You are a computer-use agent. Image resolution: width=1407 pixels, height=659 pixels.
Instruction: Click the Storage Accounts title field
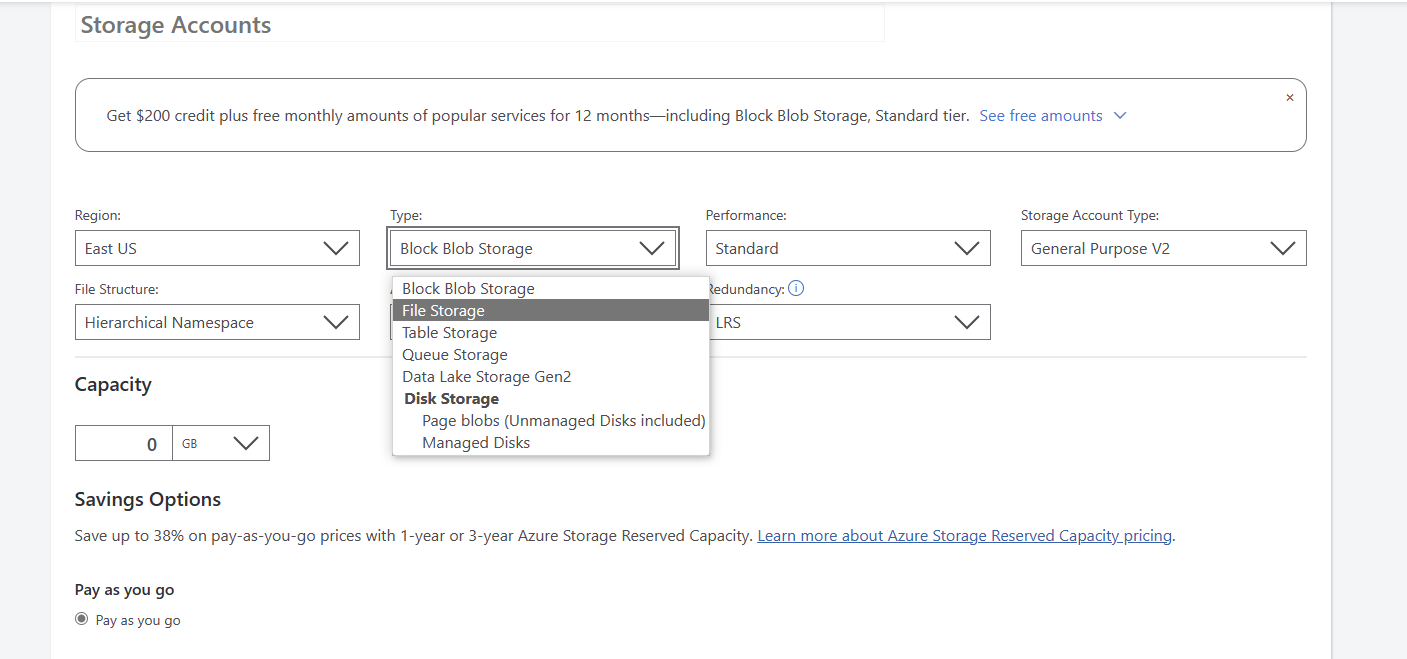tap(480, 25)
